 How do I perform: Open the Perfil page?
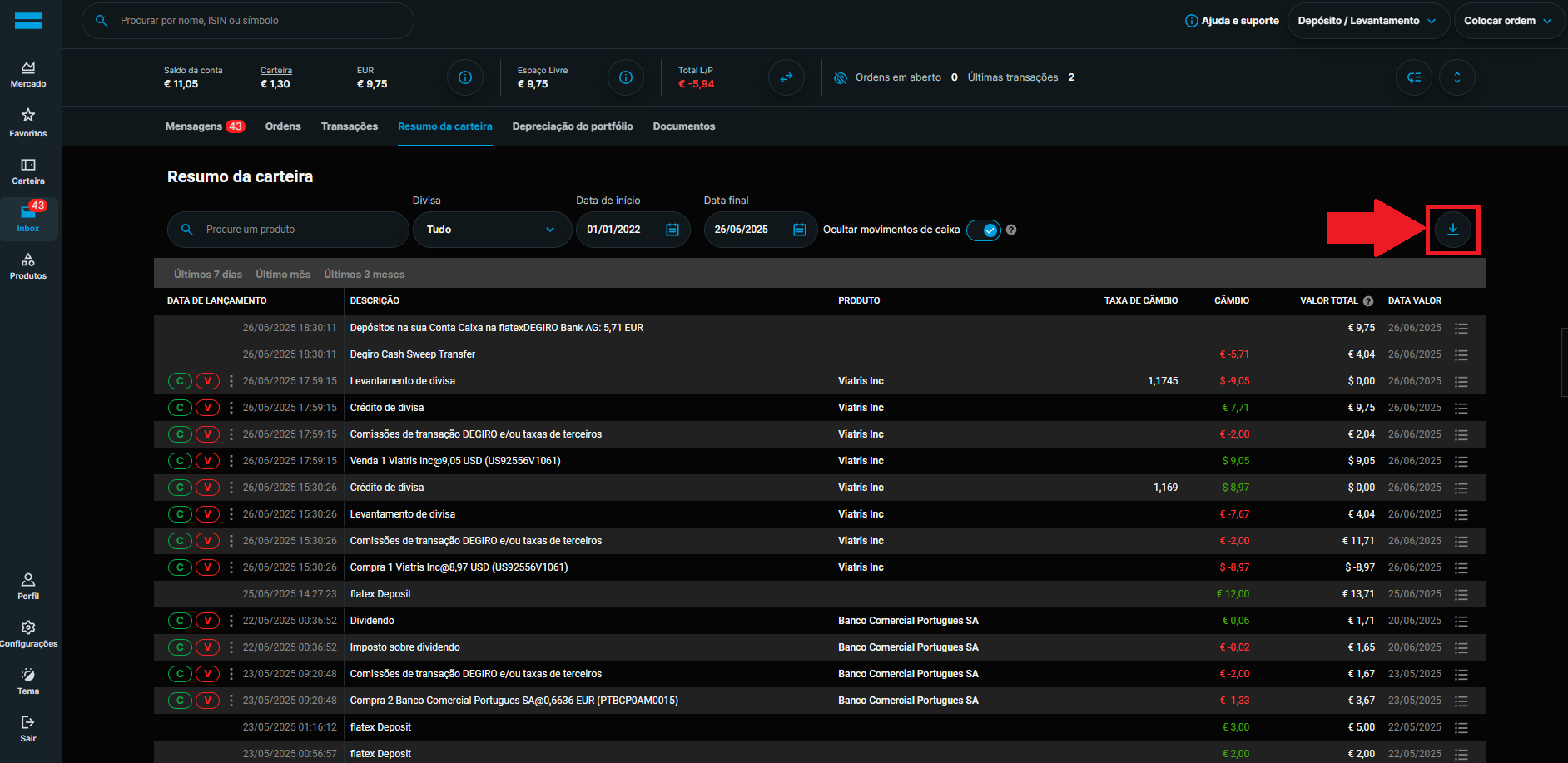(x=28, y=587)
